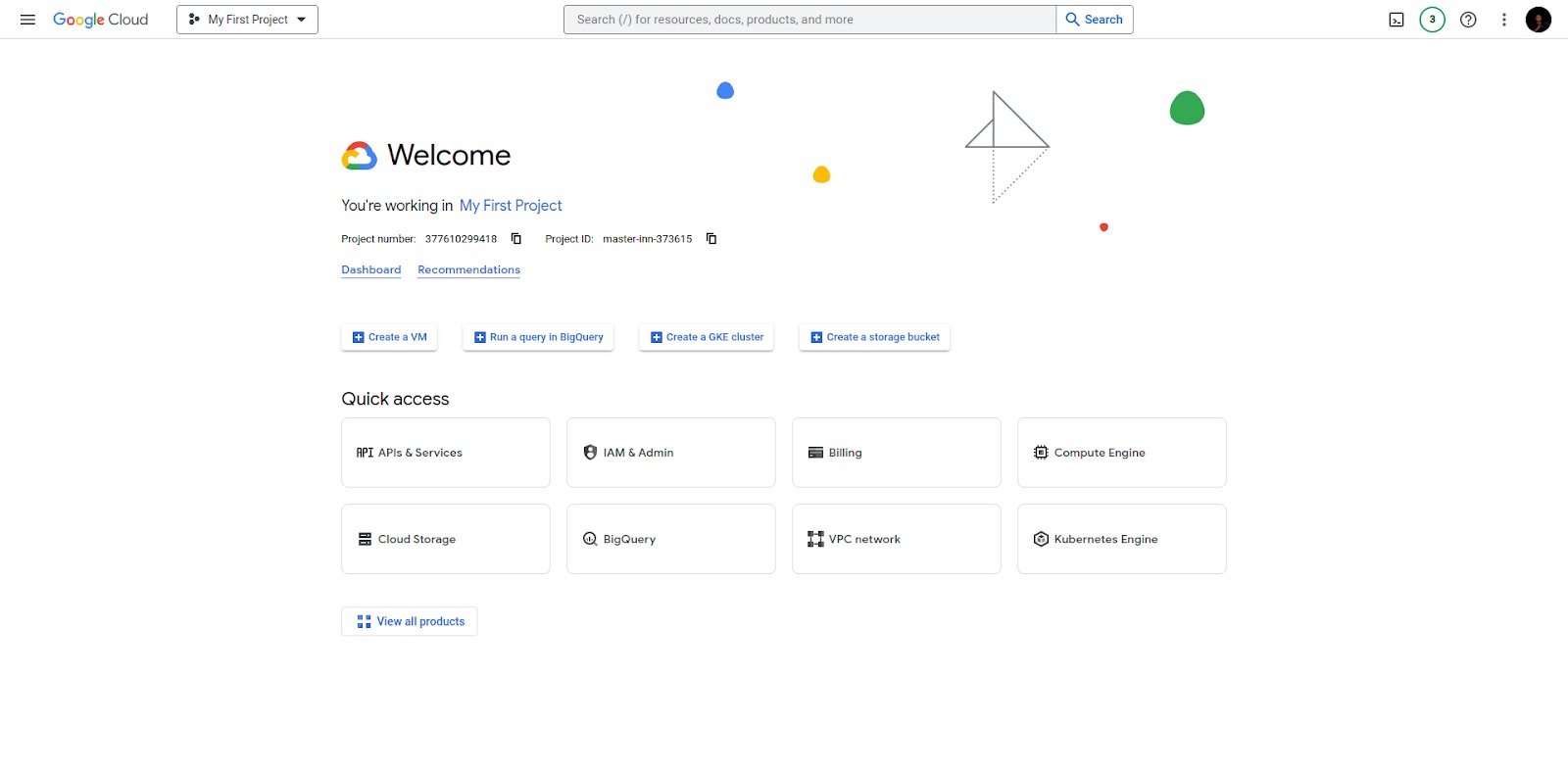
Task: Click the VPC network icon
Action: pyautogui.click(x=815, y=539)
